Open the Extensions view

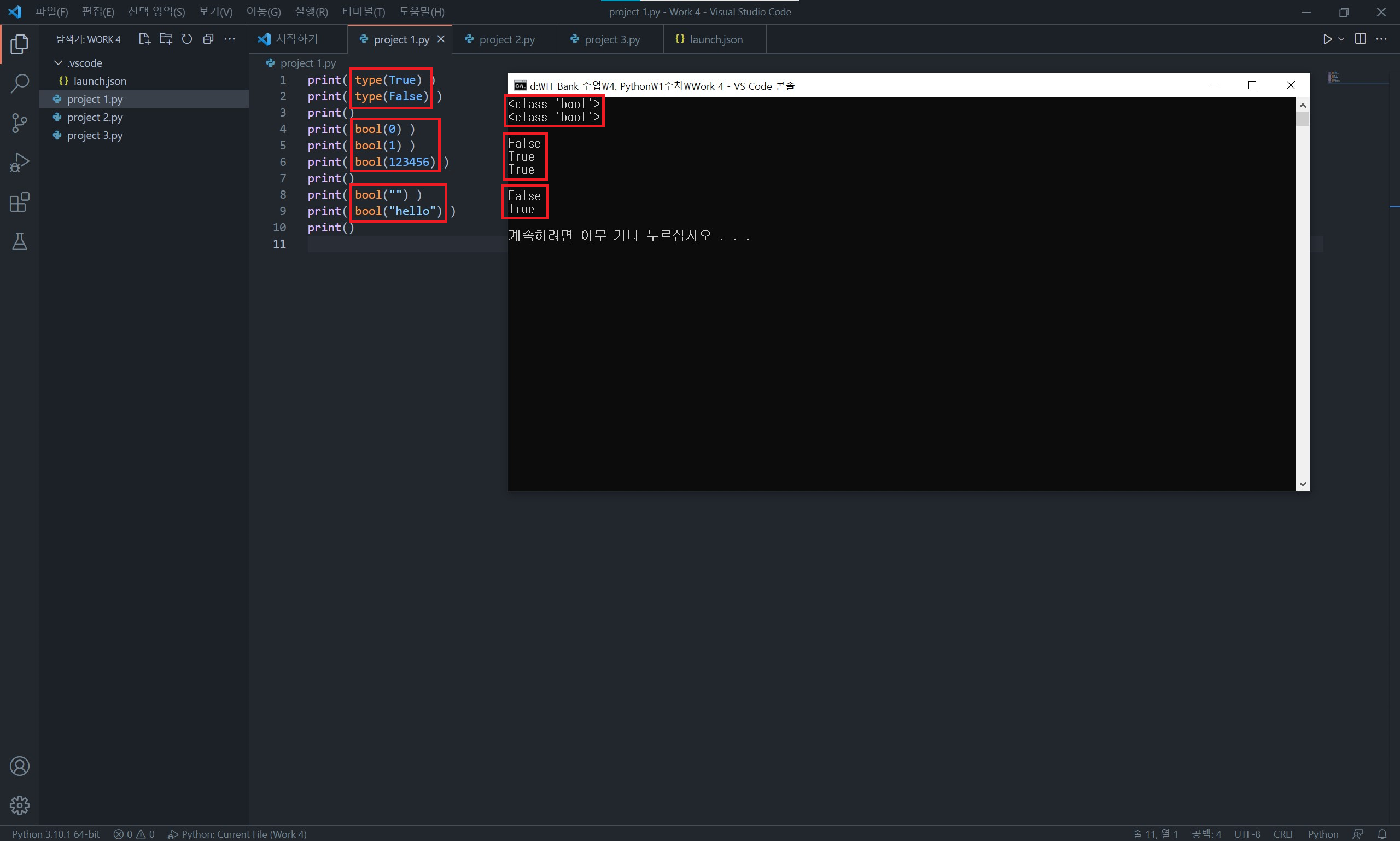pyautogui.click(x=19, y=202)
